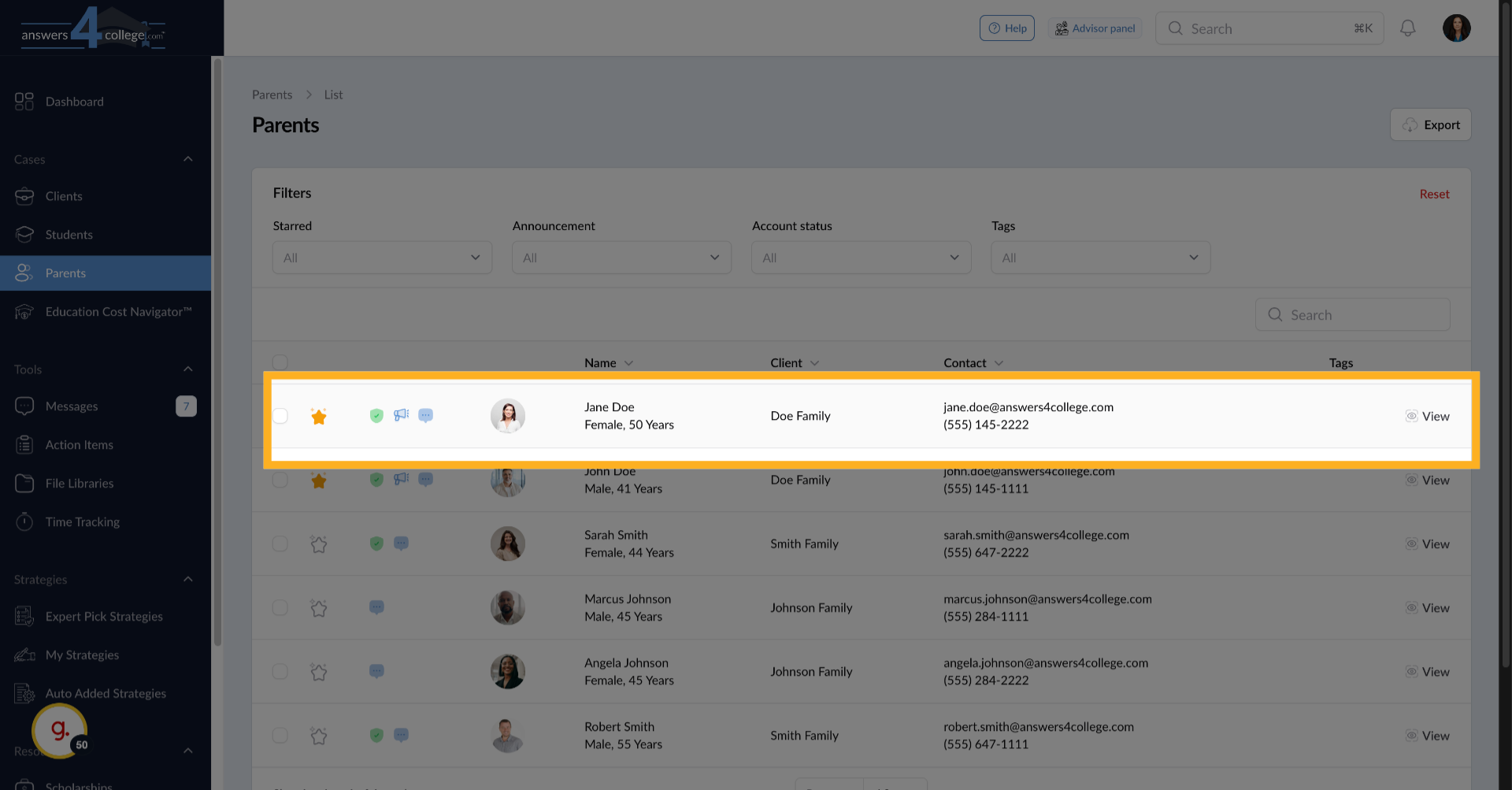Click the Export button
1512x790 pixels.
(x=1430, y=125)
